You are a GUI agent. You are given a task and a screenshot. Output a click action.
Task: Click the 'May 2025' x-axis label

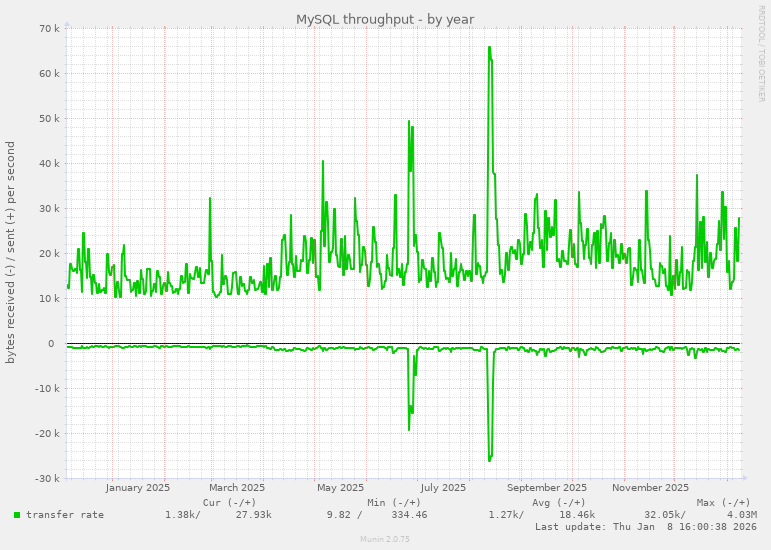[x=340, y=488]
